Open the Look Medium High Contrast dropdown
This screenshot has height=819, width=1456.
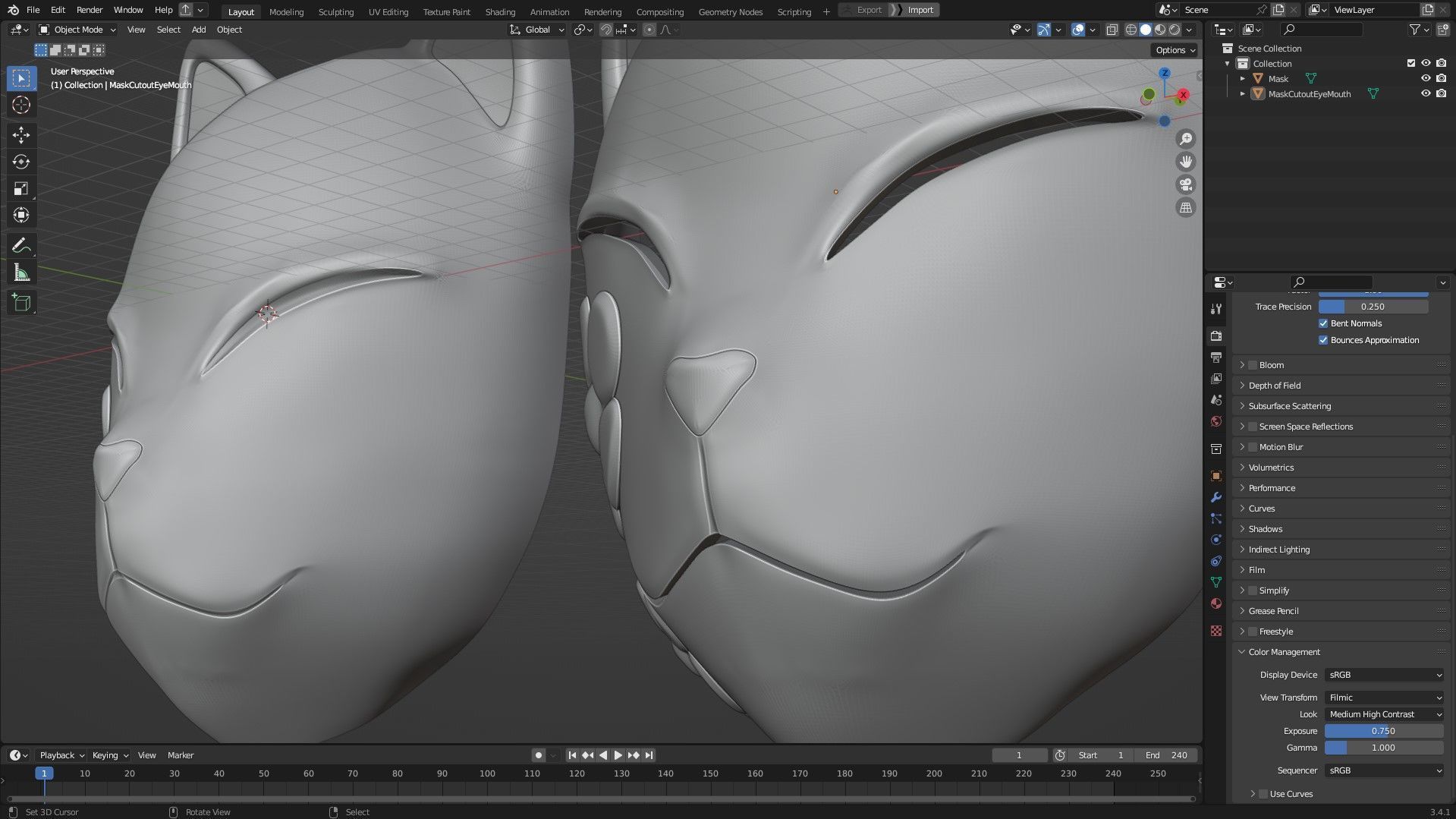(x=1384, y=714)
